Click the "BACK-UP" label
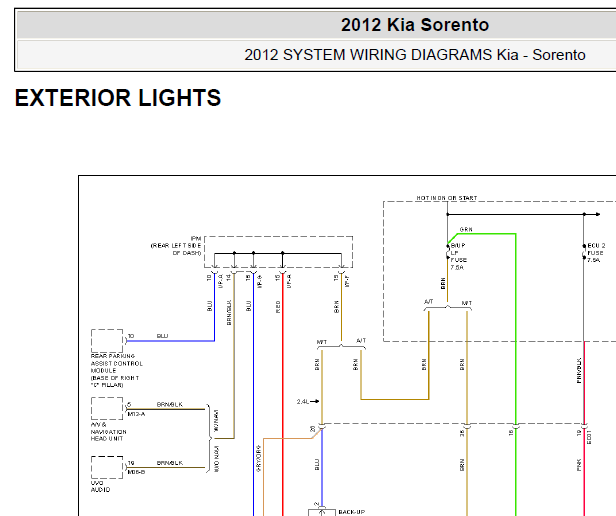 click(x=352, y=512)
